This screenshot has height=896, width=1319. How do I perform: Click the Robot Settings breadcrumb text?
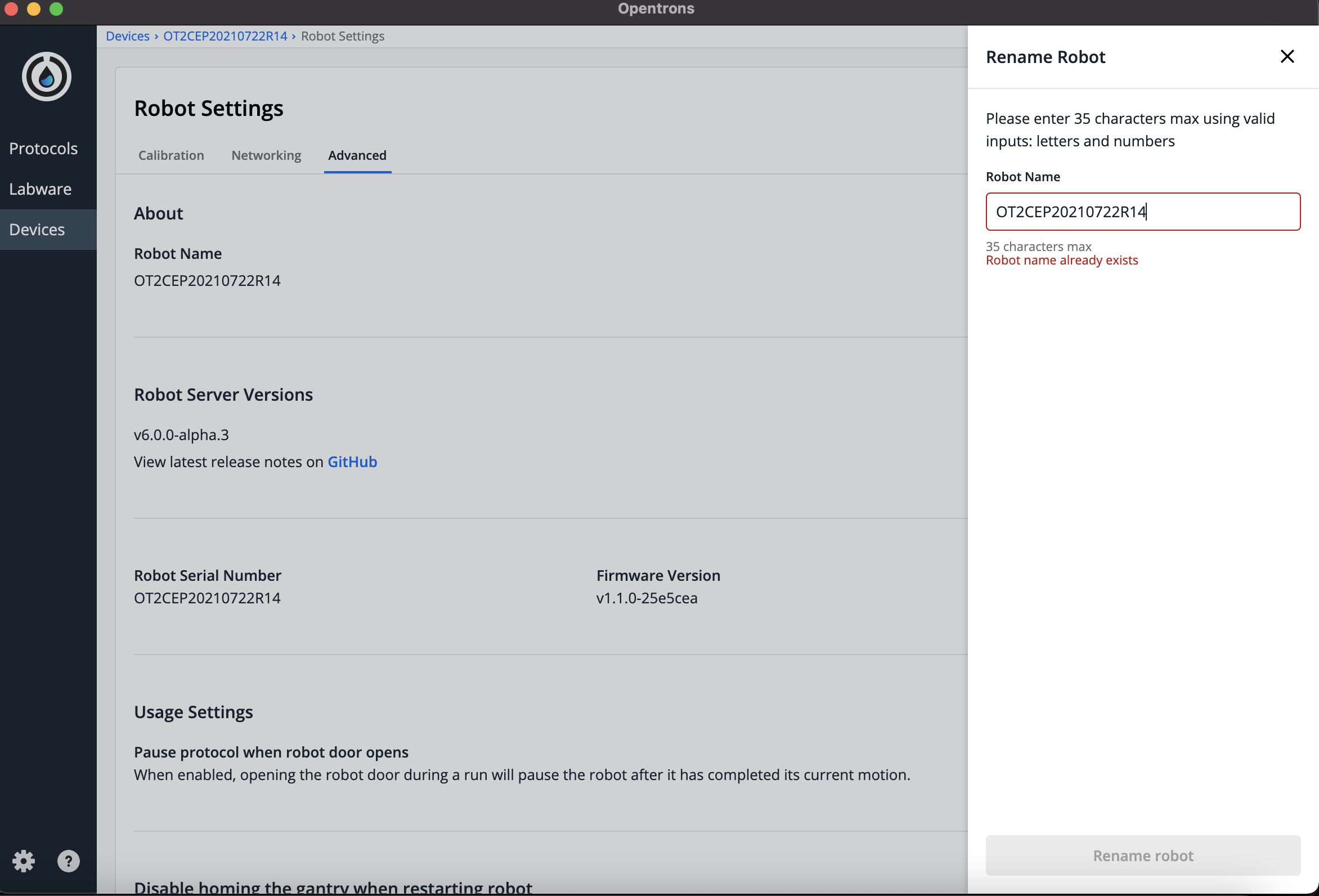[342, 36]
